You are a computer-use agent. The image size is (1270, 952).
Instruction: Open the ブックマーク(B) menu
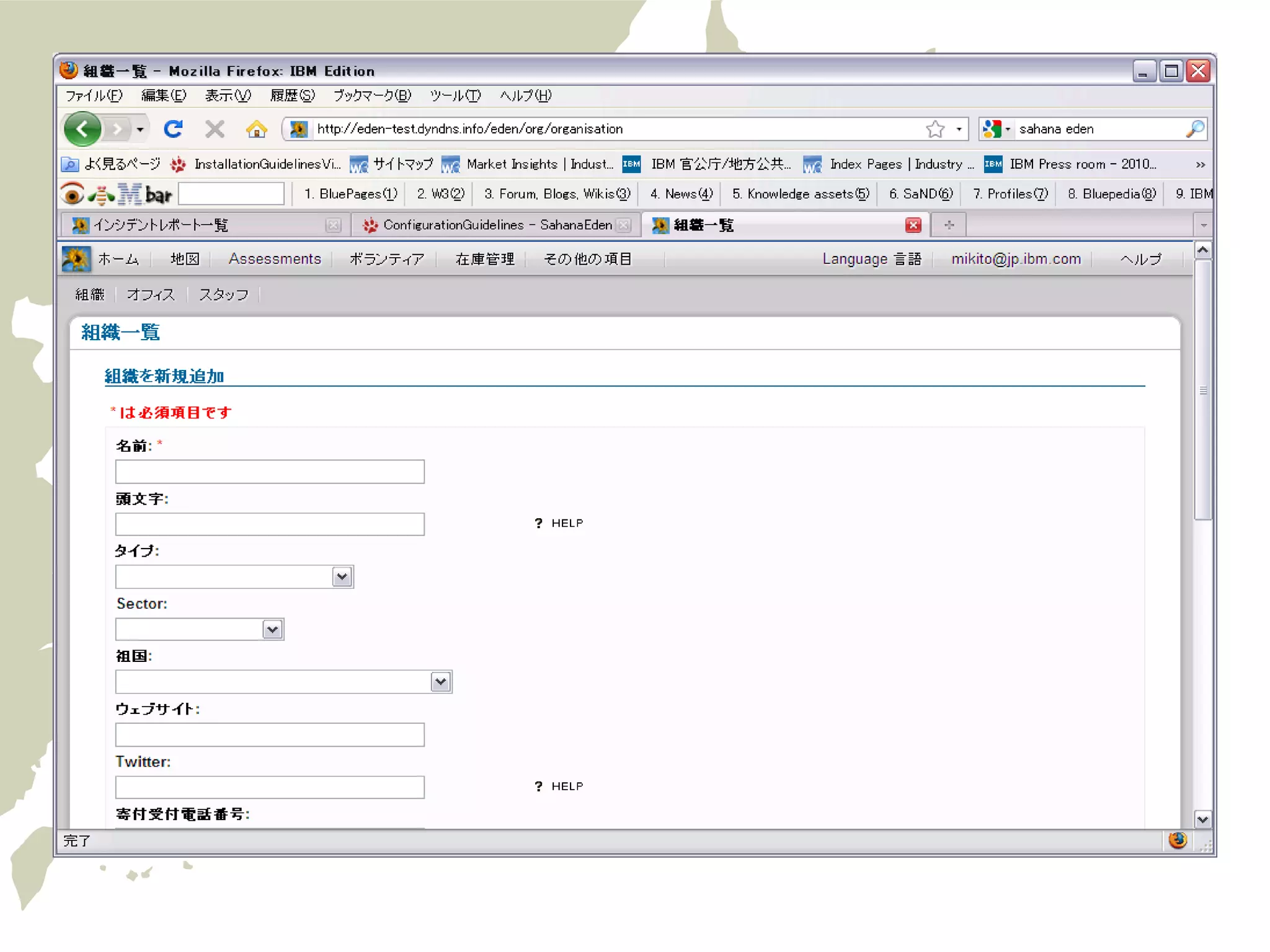pyautogui.click(x=372, y=95)
